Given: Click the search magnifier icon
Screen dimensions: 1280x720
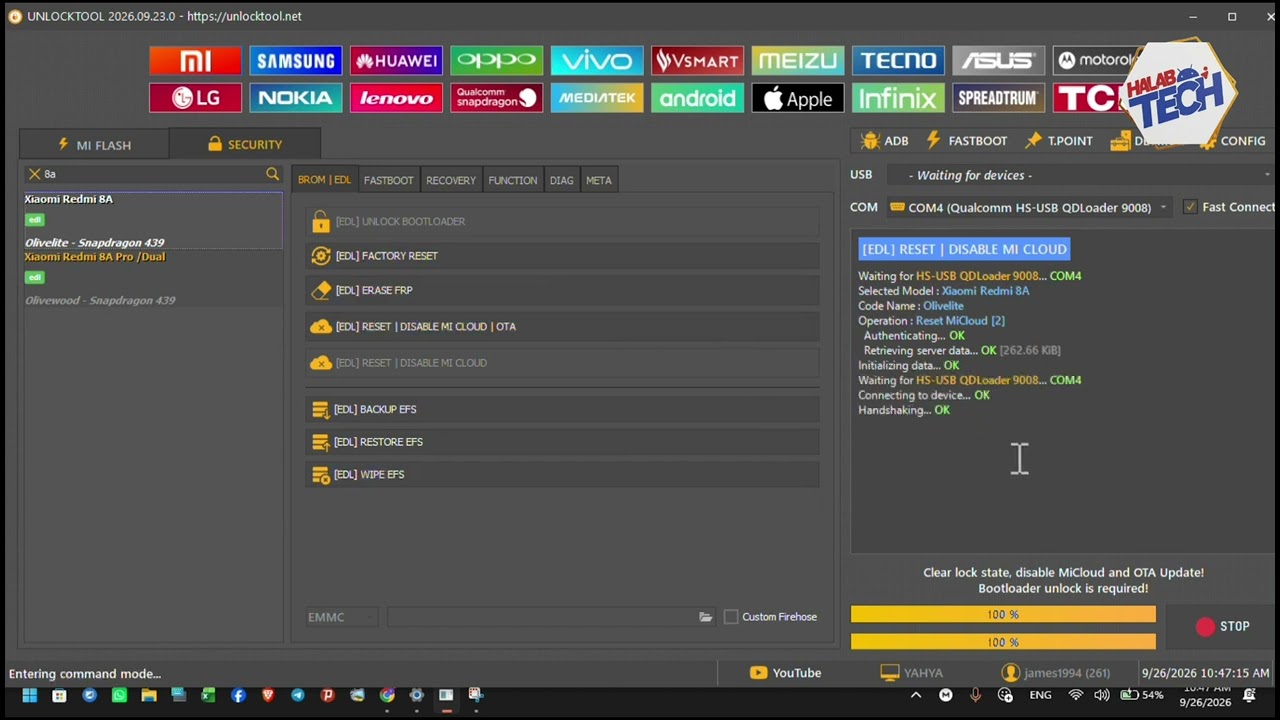Looking at the screenshot, I should click(x=272, y=174).
